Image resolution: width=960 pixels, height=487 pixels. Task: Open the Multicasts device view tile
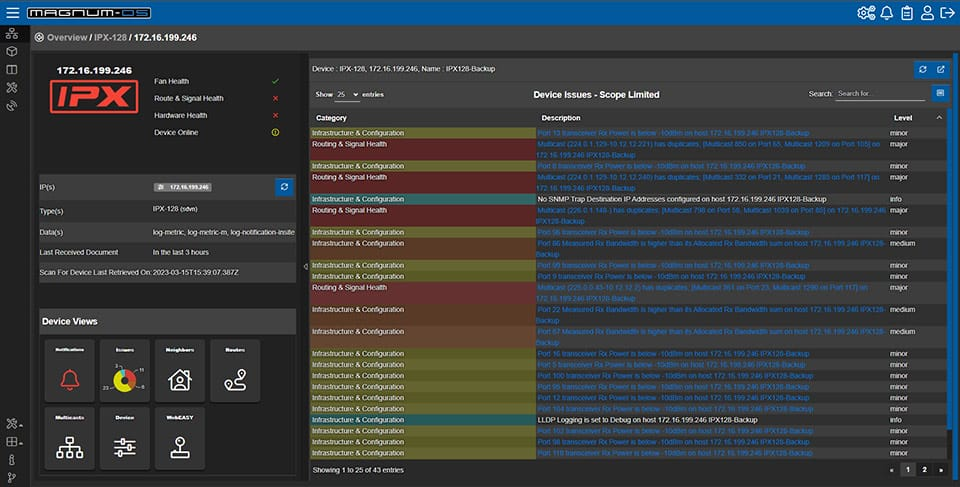tap(70, 439)
